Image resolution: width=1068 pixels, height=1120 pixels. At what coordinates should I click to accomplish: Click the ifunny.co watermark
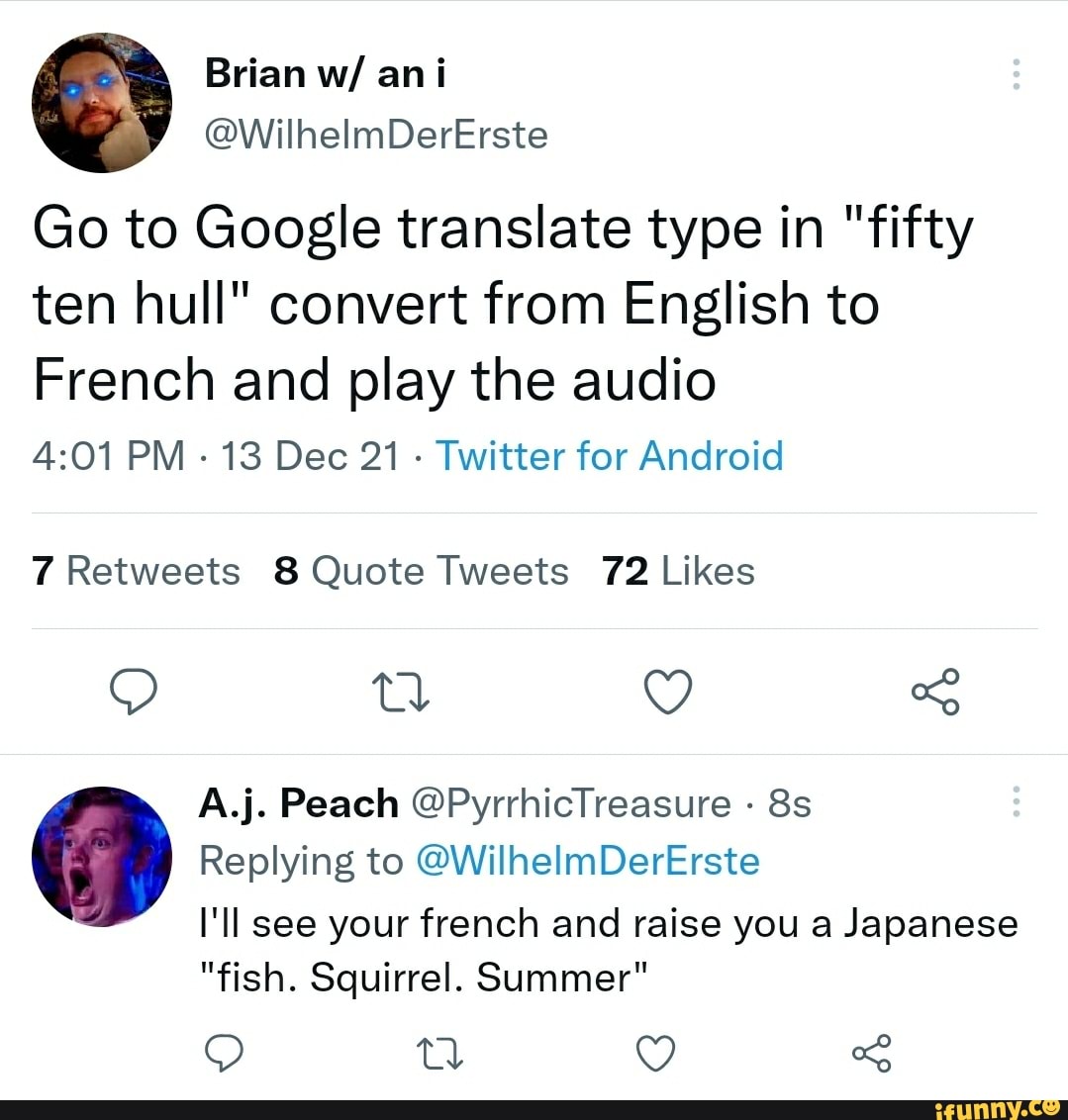coord(1002,1109)
